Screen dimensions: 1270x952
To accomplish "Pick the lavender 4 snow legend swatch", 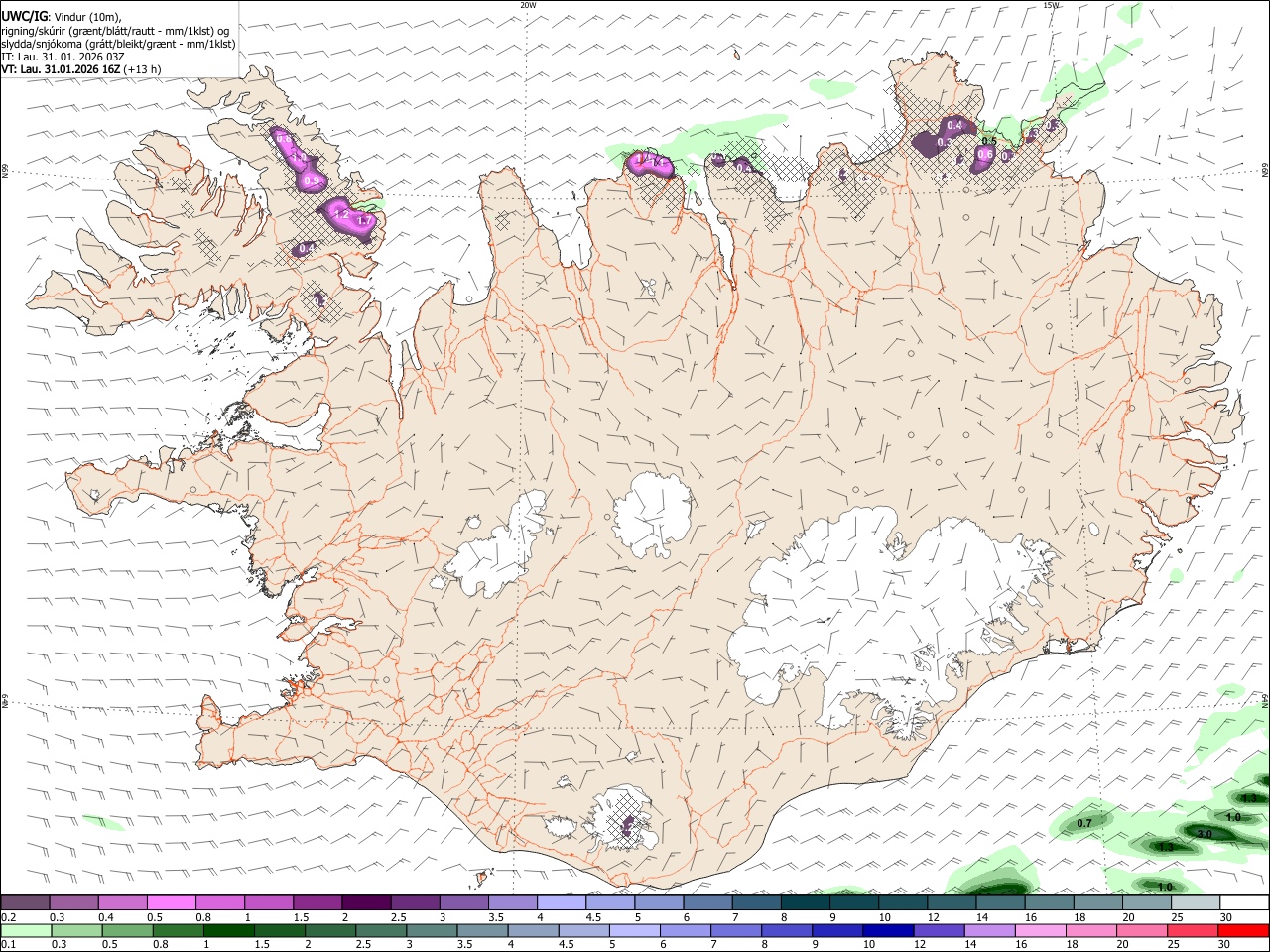I will point(561,903).
